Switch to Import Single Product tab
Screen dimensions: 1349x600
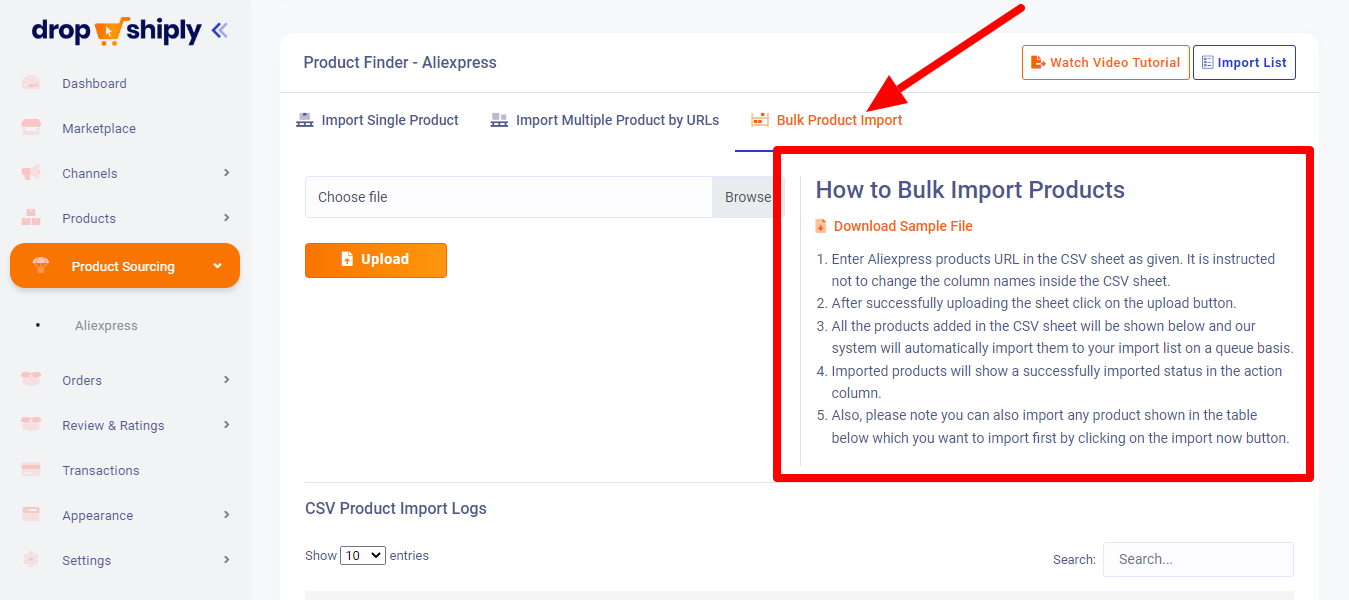pyautogui.click(x=377, y=120)
